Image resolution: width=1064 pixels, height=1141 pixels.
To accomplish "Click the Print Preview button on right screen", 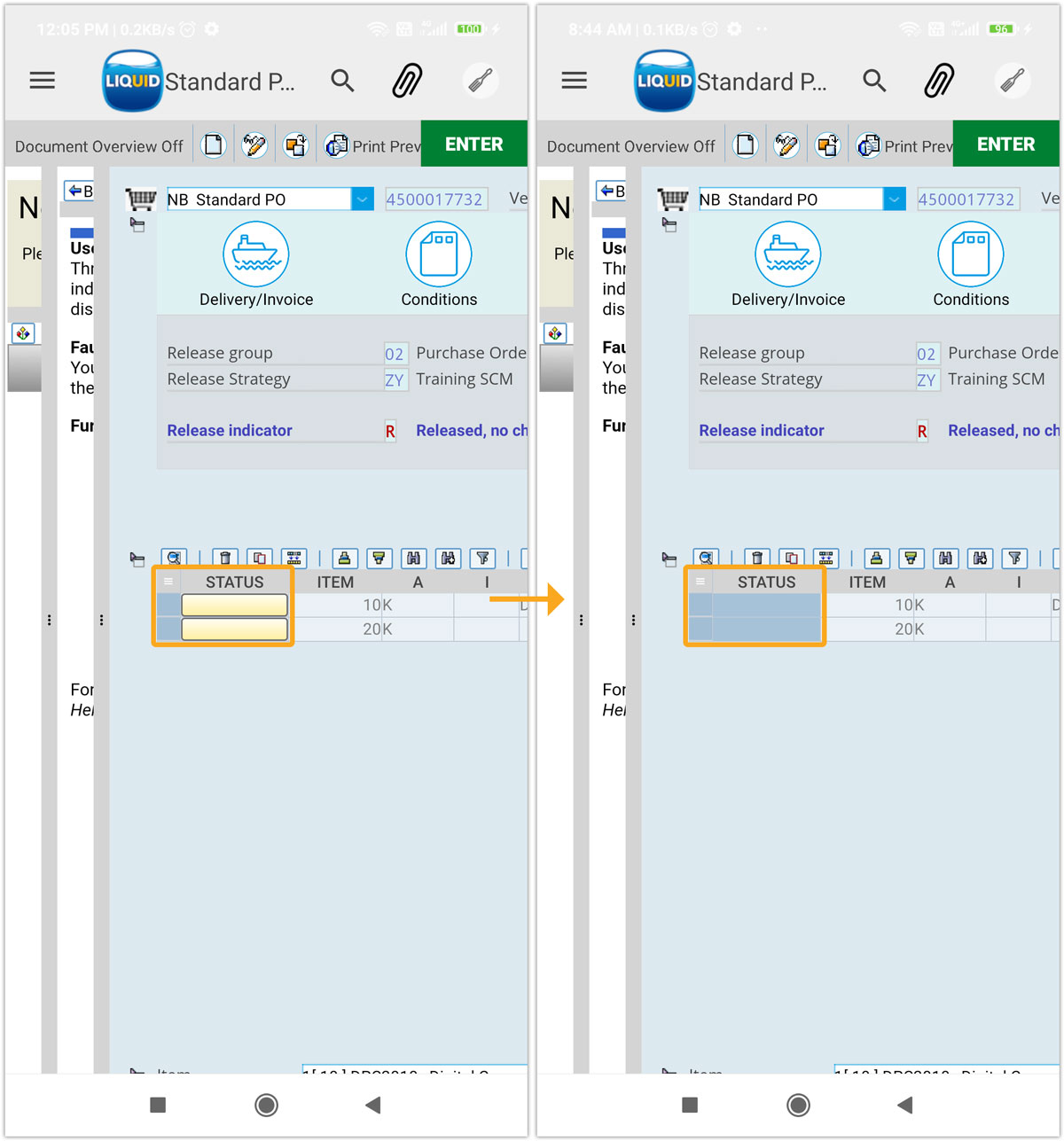I will [904, 146].
